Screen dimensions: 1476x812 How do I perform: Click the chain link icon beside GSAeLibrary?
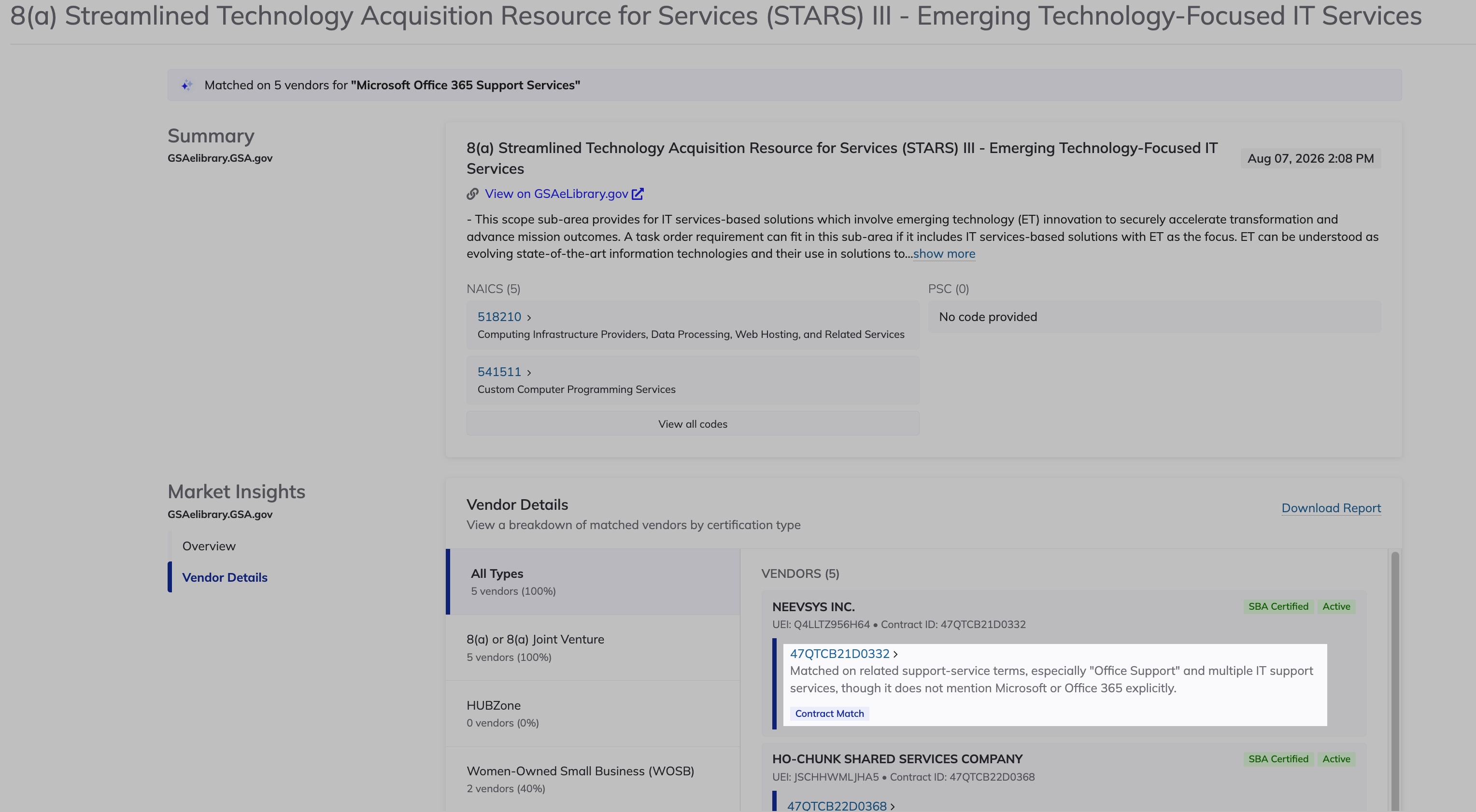(472, 194)
